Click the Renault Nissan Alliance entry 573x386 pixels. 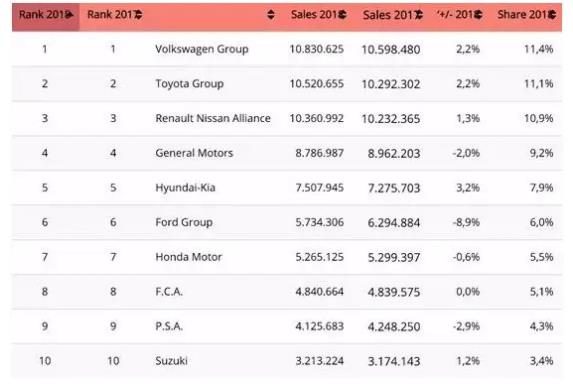coord(213,118)
